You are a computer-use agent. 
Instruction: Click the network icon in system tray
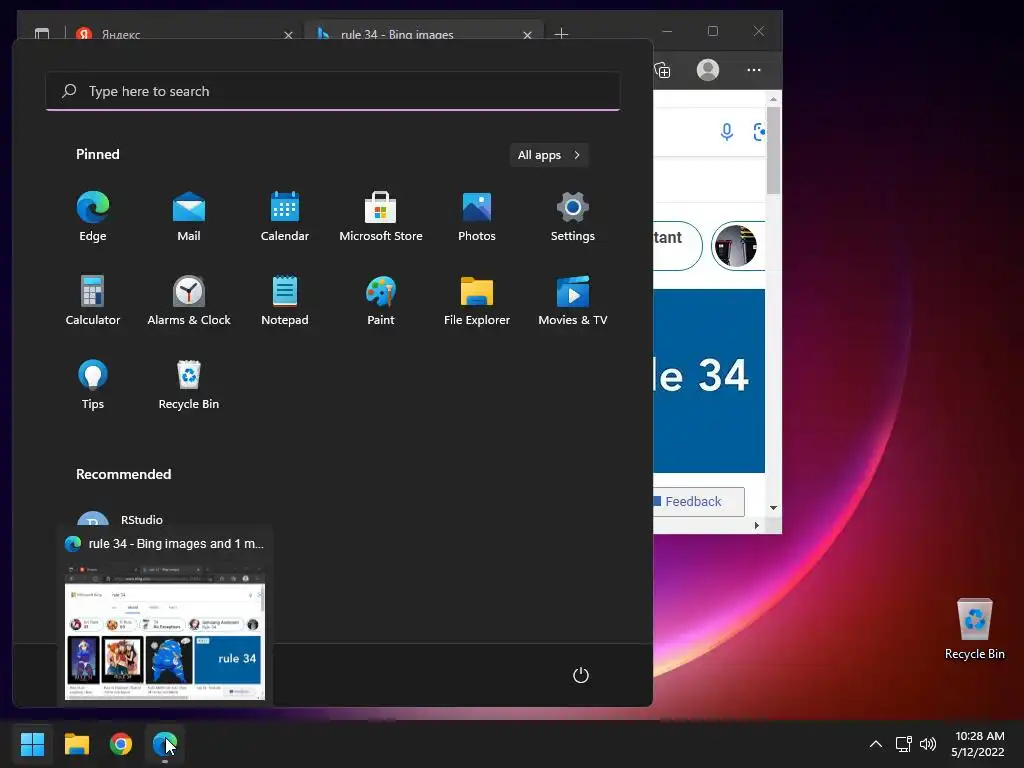coord(903,744)
